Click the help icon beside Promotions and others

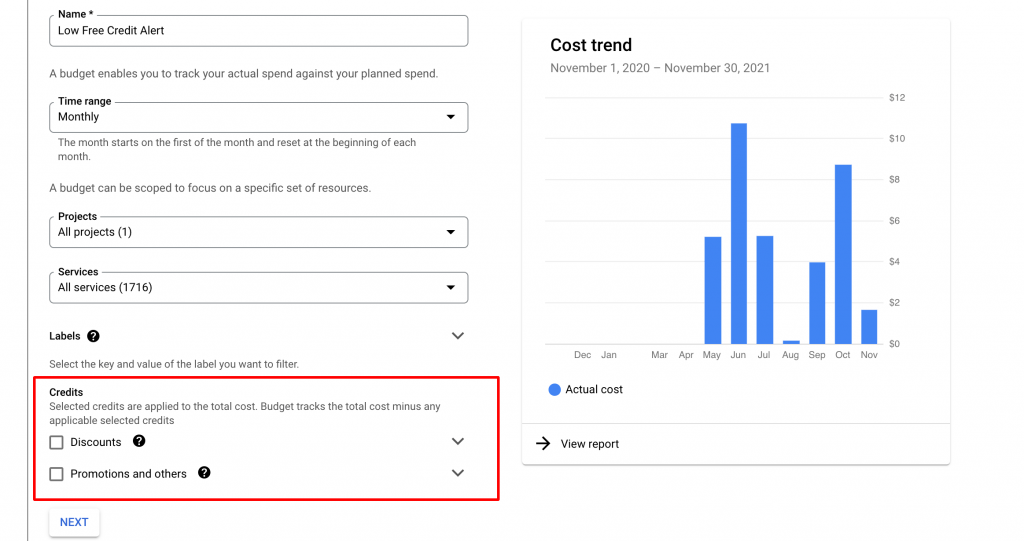[204, 472]
